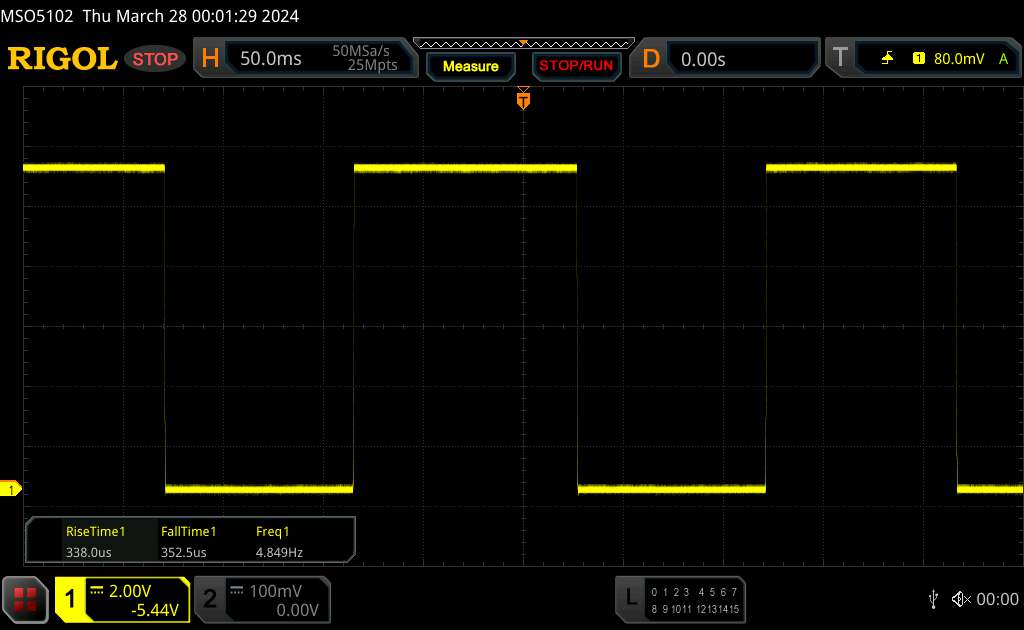Image resolution: width=1024 pixels, height=630 pixels.
Task: Select the RiseTime1 measurement result
Action: coord(95,542)
